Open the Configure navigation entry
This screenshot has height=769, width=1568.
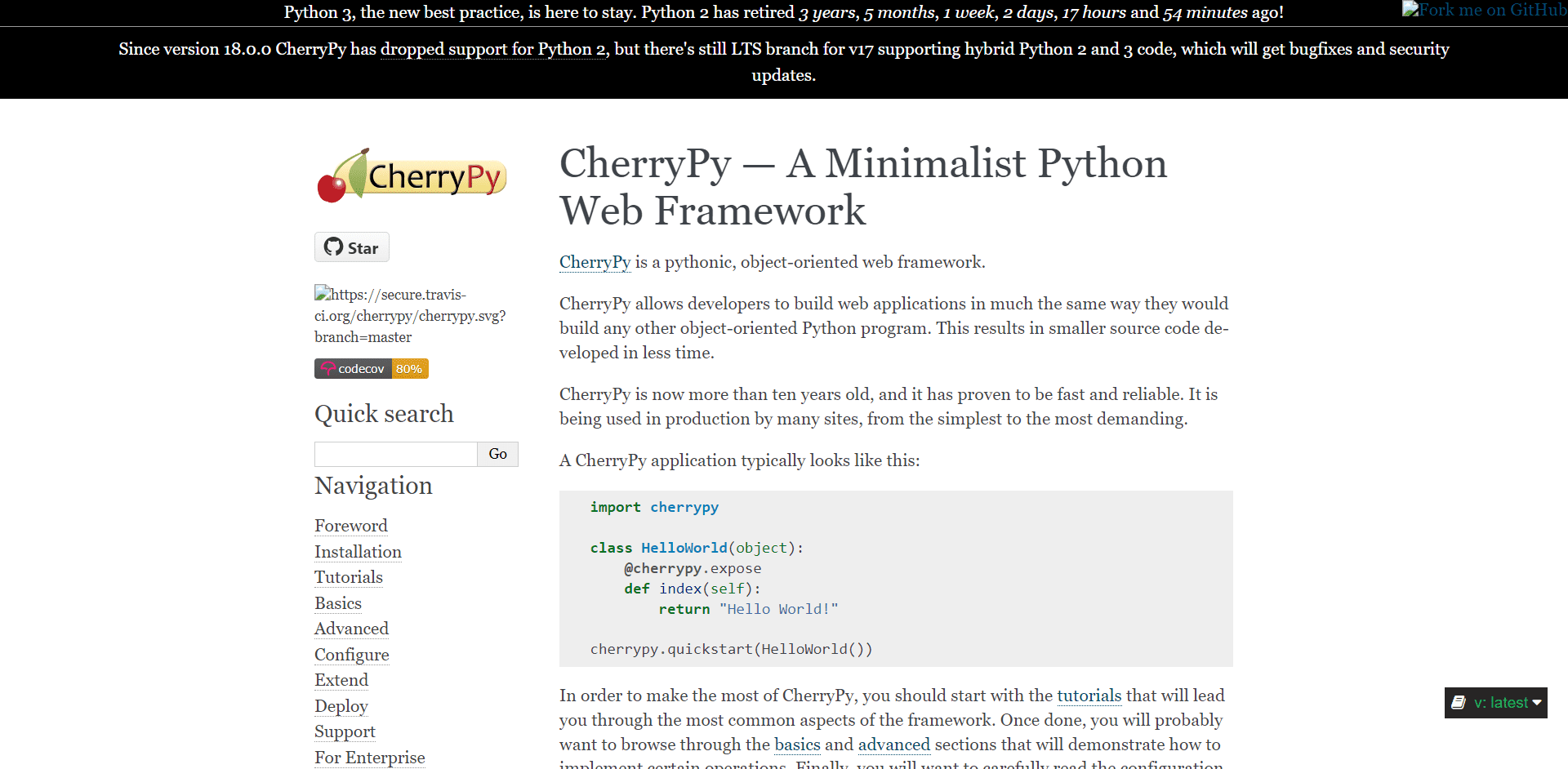tap(351, 655)
